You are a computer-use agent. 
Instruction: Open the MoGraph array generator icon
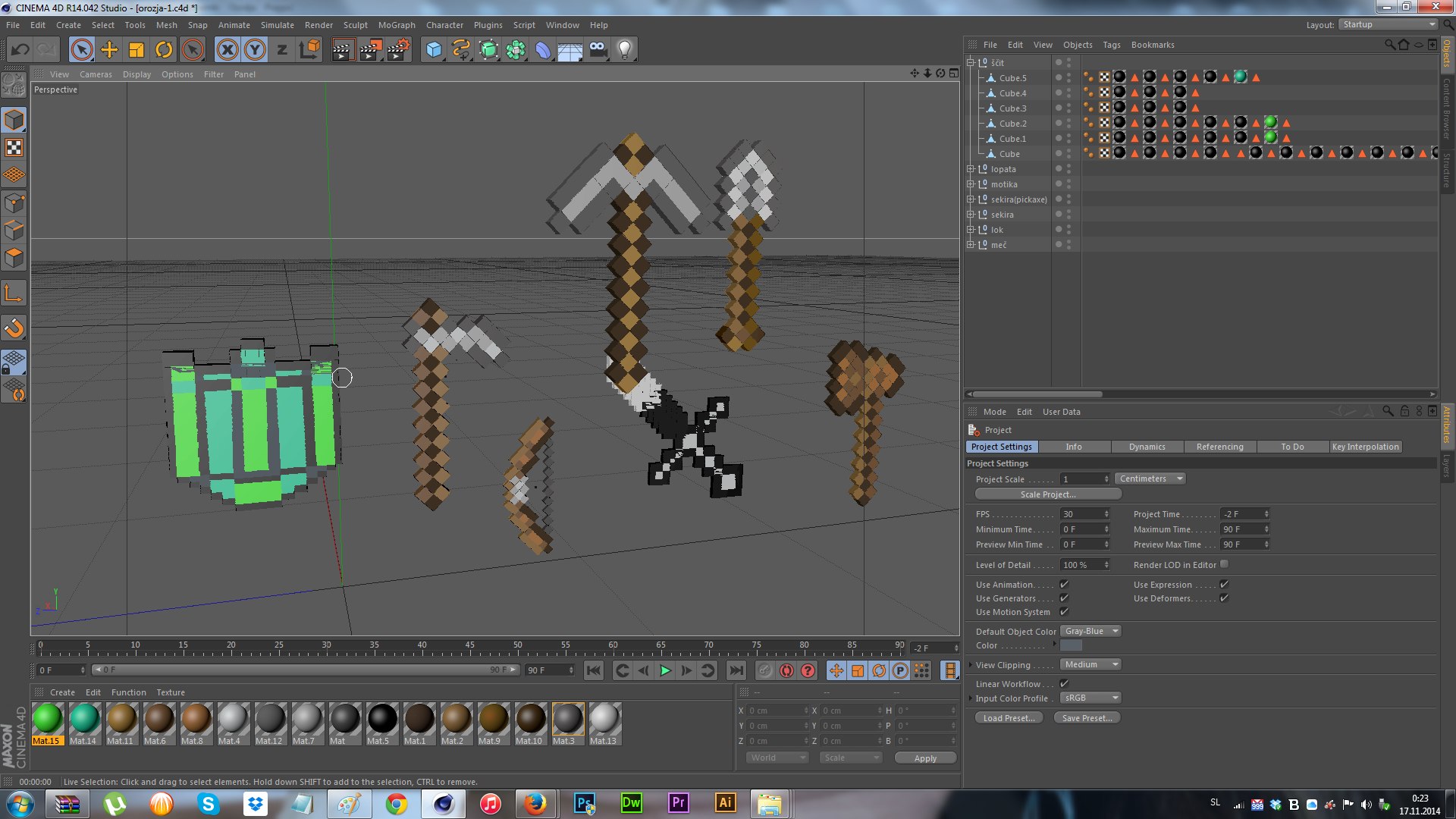pos(516,50)
